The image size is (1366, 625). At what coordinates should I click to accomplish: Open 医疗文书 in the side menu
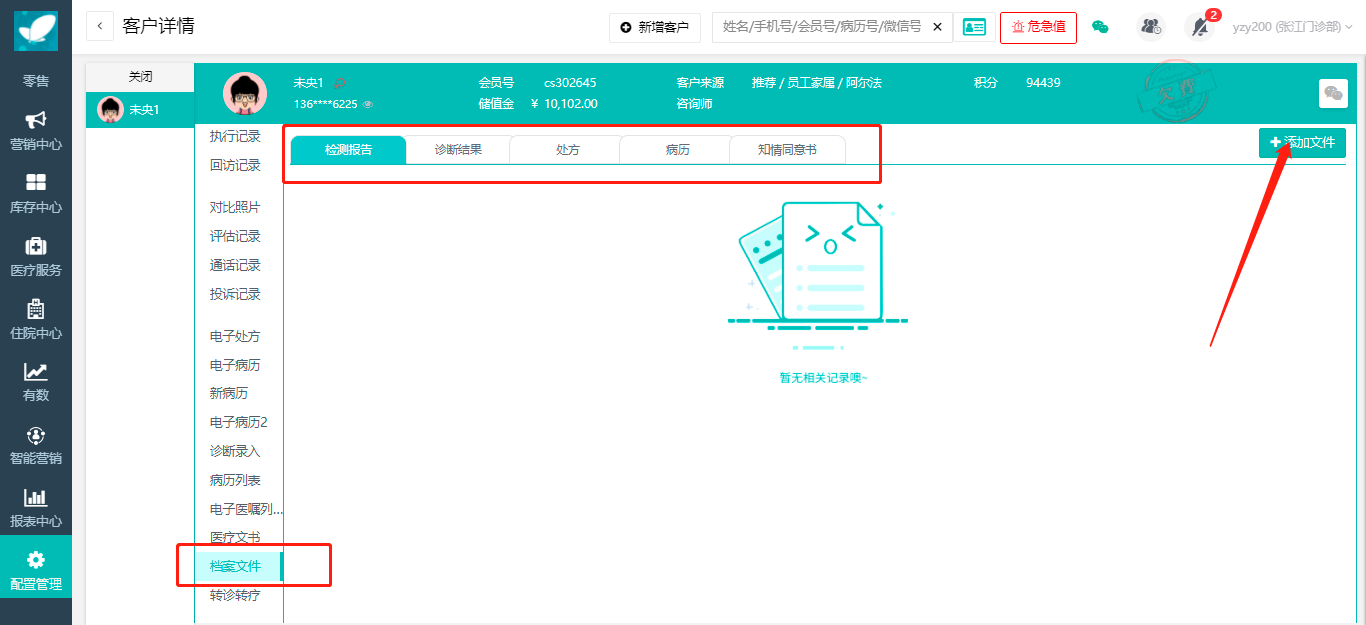pyautogui.click(x=235, y=537)
